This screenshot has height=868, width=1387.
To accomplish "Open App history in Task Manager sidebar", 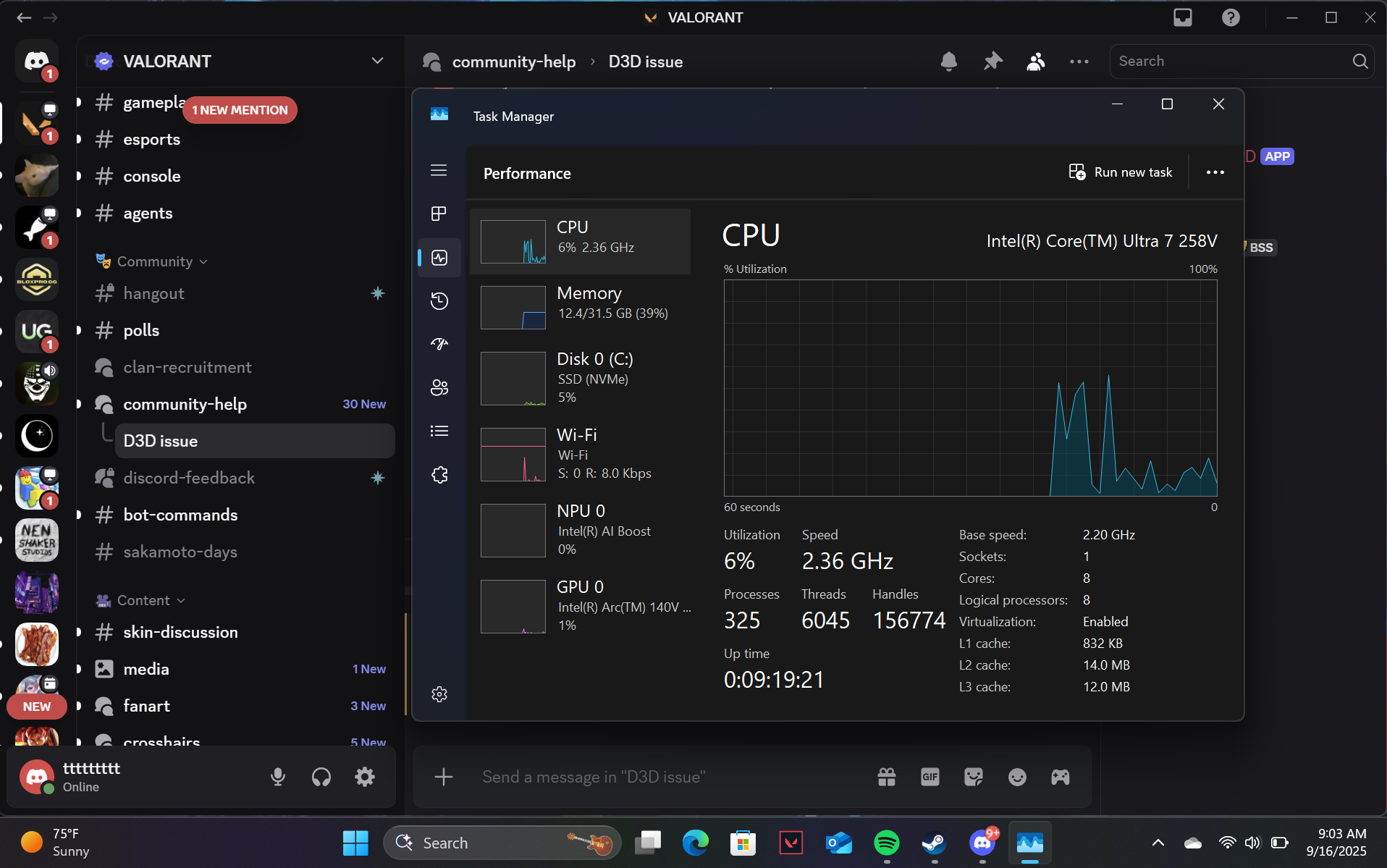I will (439, 301).
